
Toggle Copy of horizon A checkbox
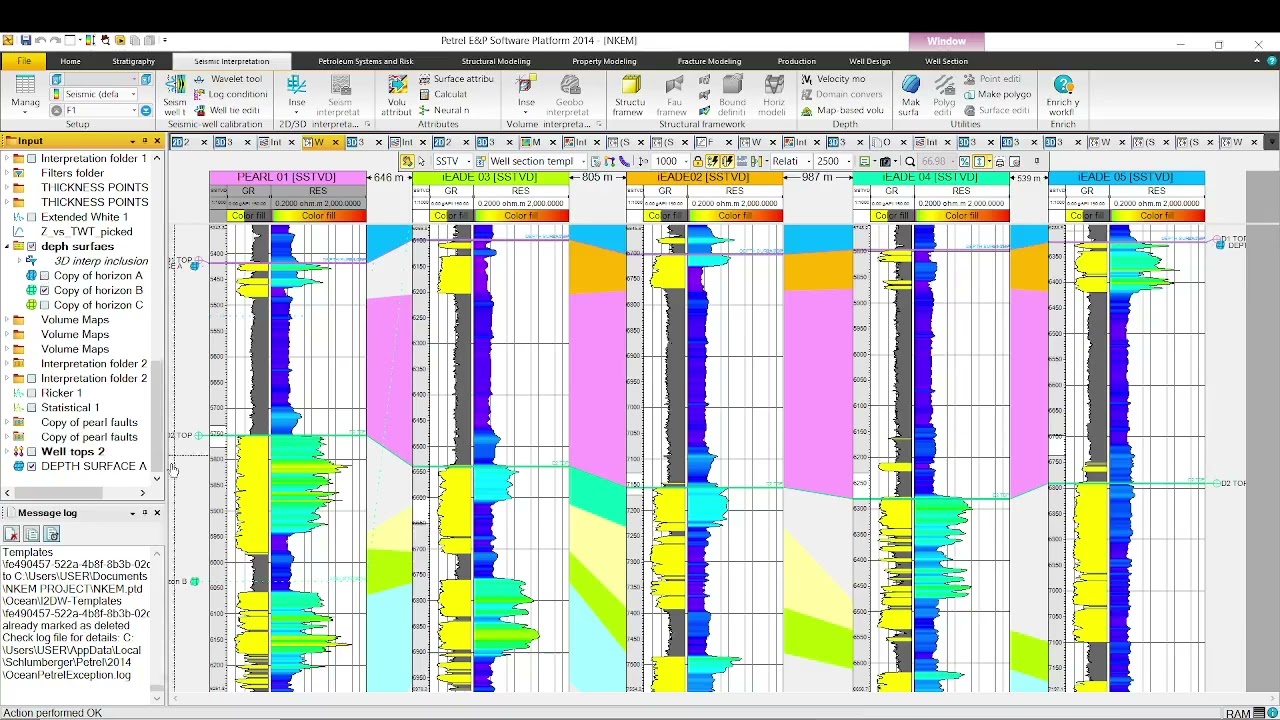click(44, 276)
